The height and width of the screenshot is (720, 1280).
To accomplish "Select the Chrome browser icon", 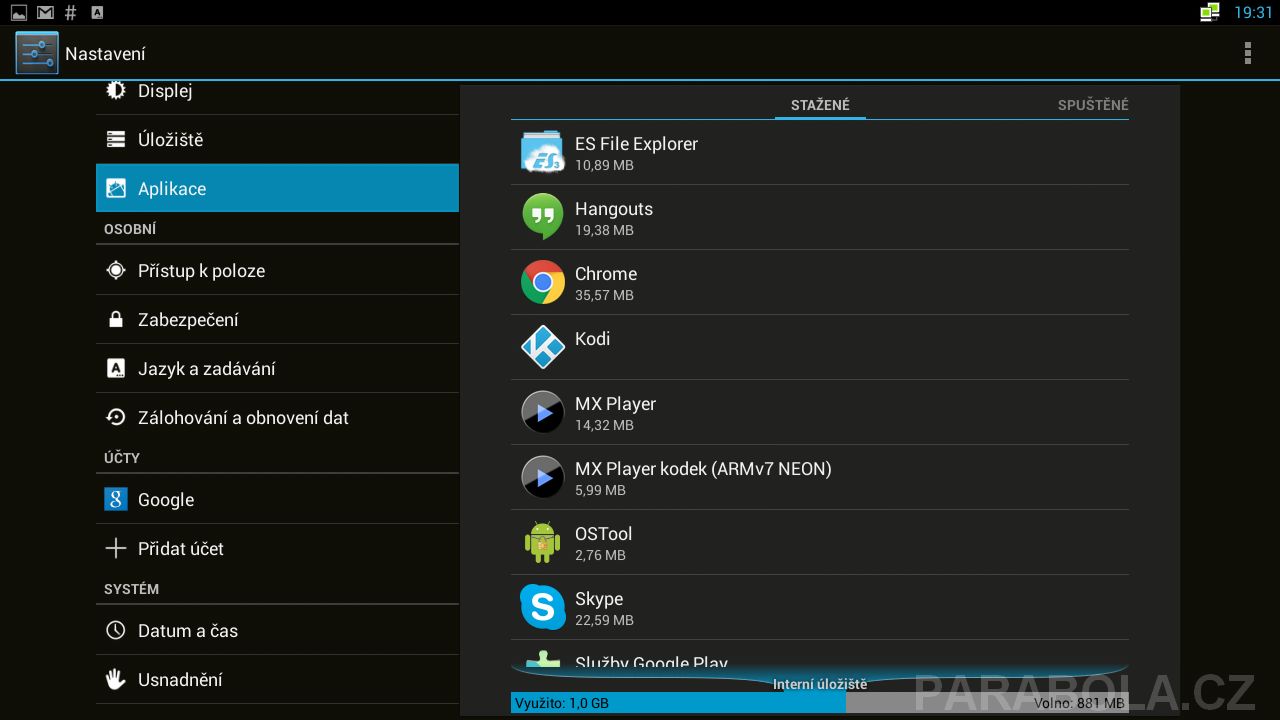I will coord(543,282).
